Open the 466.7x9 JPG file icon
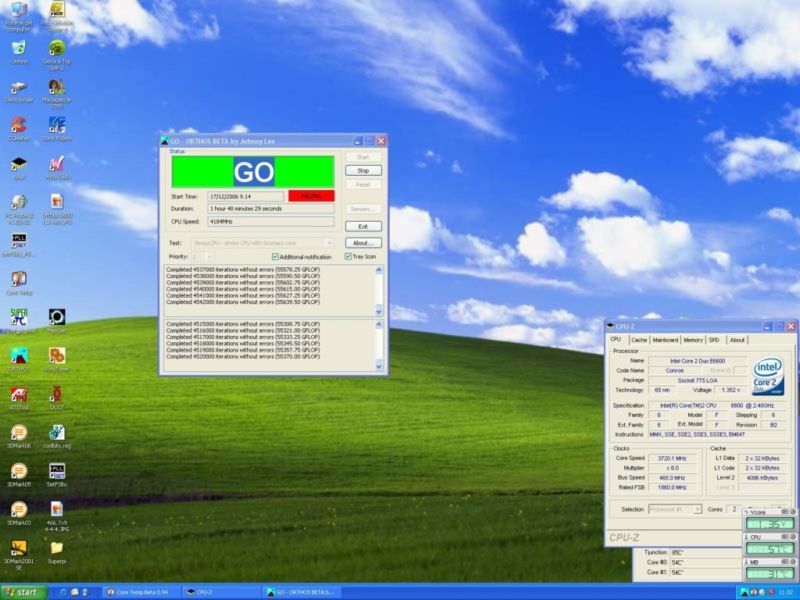This screenshot has height=600, width=800. (57, 509)
